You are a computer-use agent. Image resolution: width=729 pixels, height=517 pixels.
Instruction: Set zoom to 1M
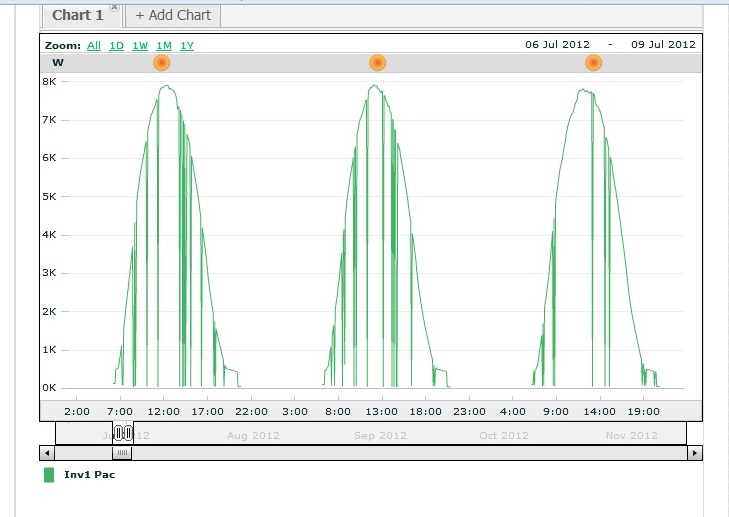click(x=163, y=45)
